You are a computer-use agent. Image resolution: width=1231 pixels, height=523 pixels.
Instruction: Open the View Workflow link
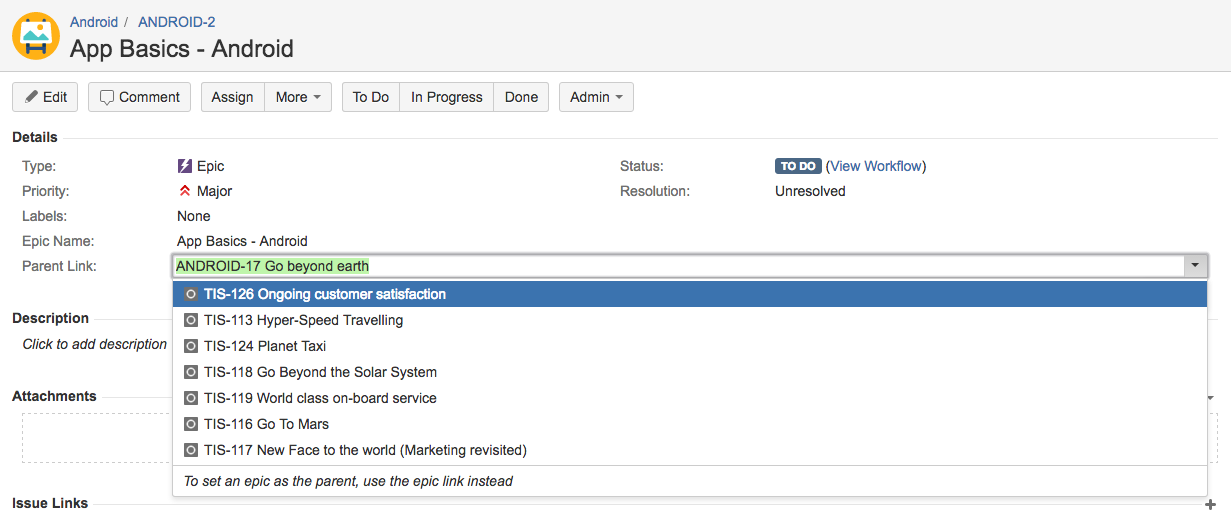tap(876, 166)
